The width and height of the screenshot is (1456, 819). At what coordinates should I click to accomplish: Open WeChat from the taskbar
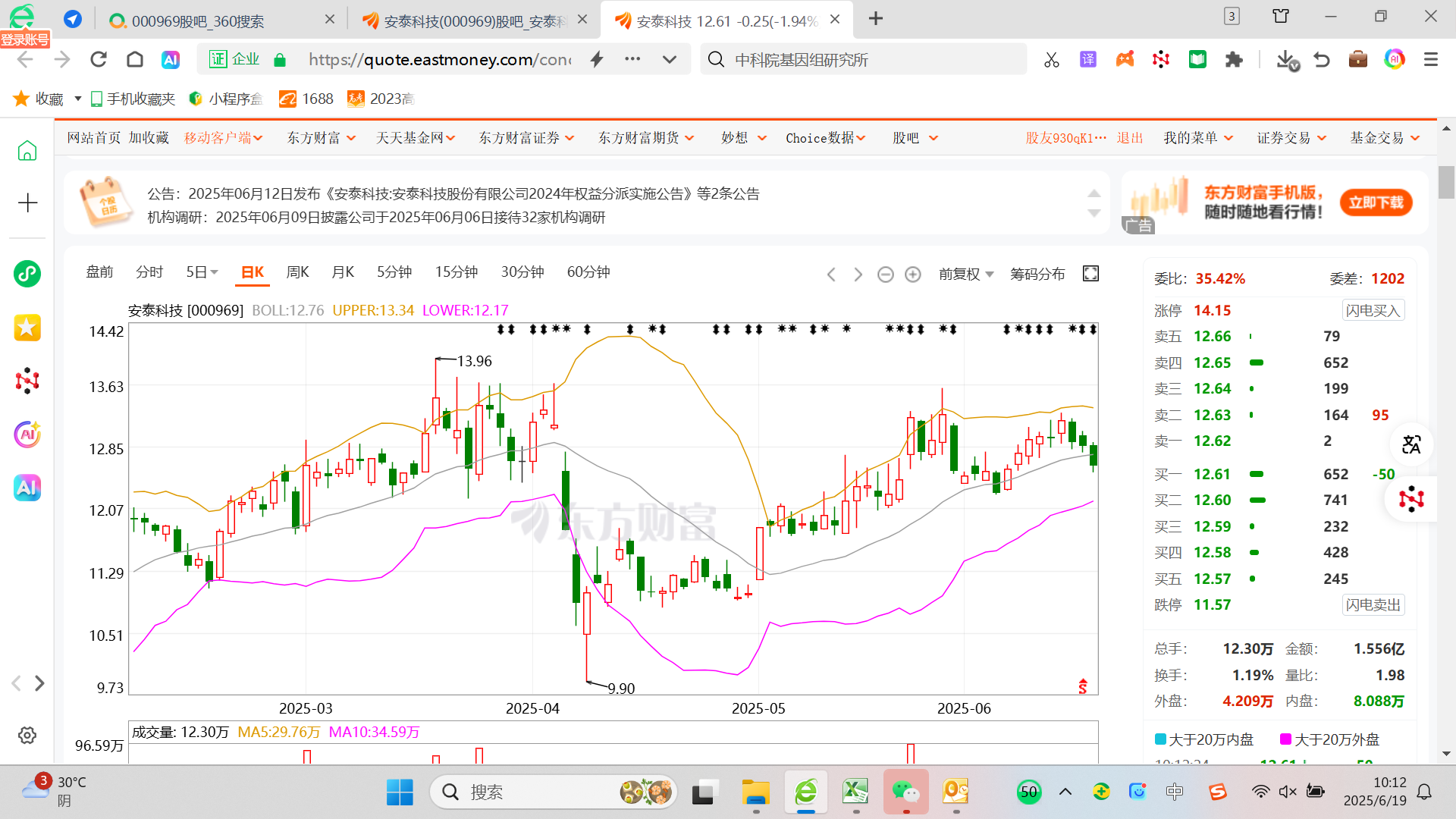click(x=905, y=792)
